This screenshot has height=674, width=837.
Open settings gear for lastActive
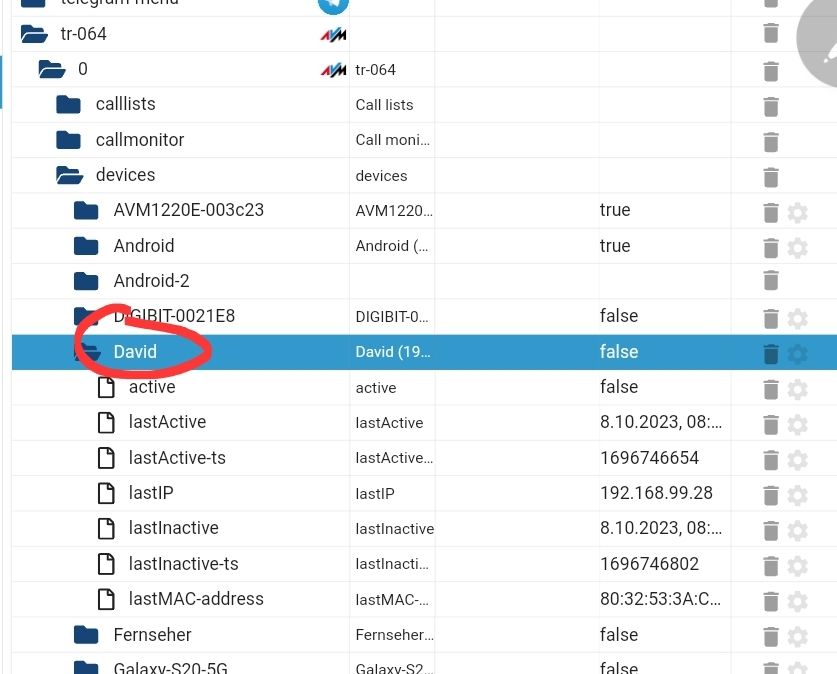[x=797, y=425]
